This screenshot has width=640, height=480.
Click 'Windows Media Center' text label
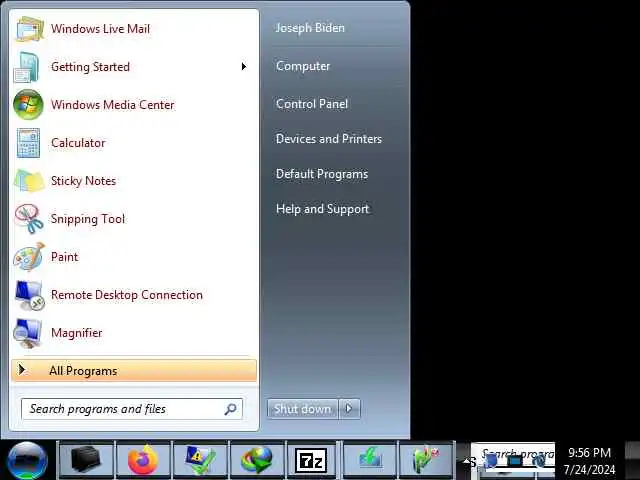click(113, 105)
